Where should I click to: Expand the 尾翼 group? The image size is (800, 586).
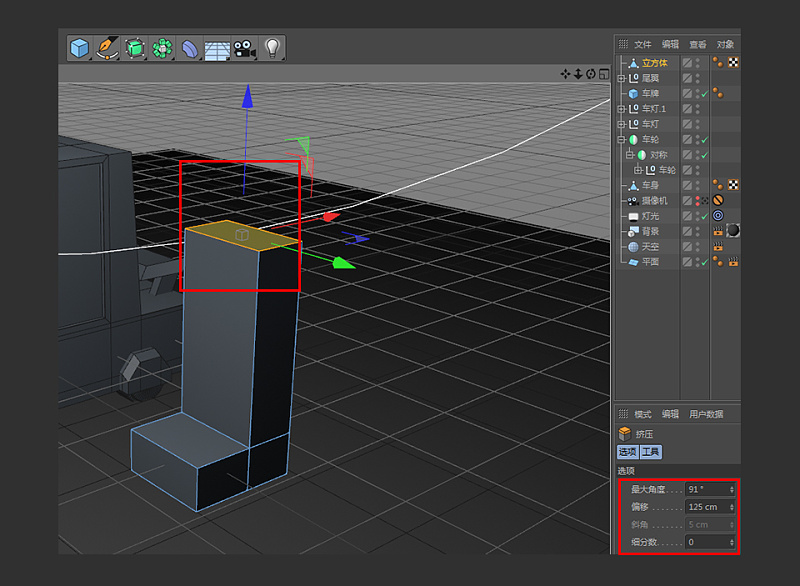[621, 79]
